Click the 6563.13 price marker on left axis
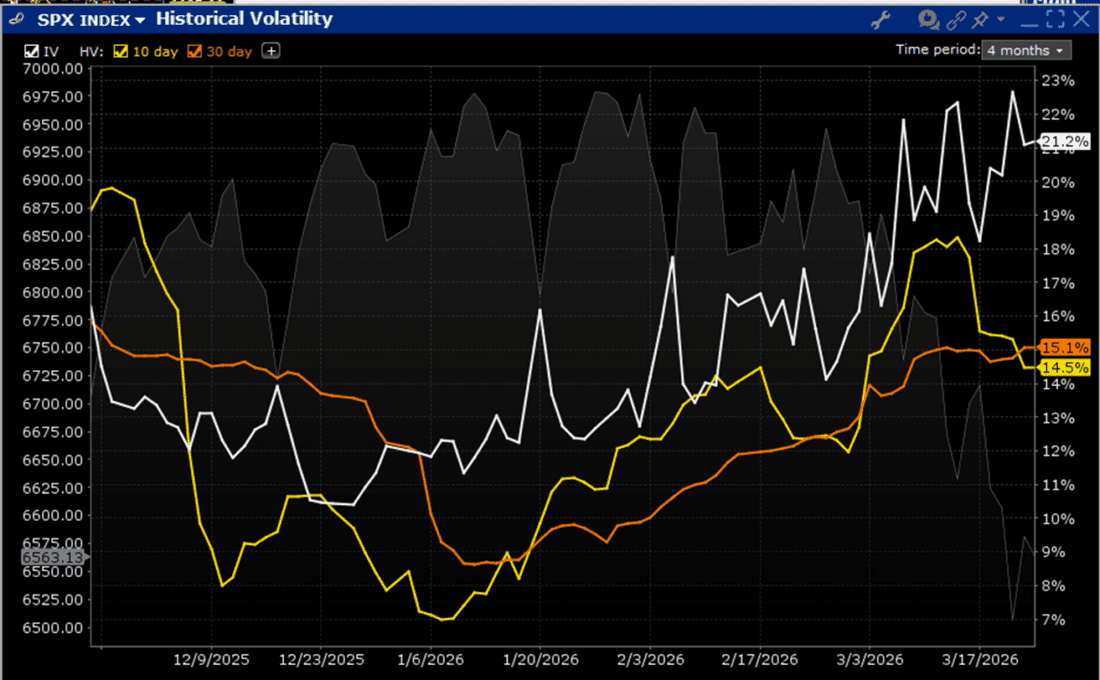 (x=54, y=557)
